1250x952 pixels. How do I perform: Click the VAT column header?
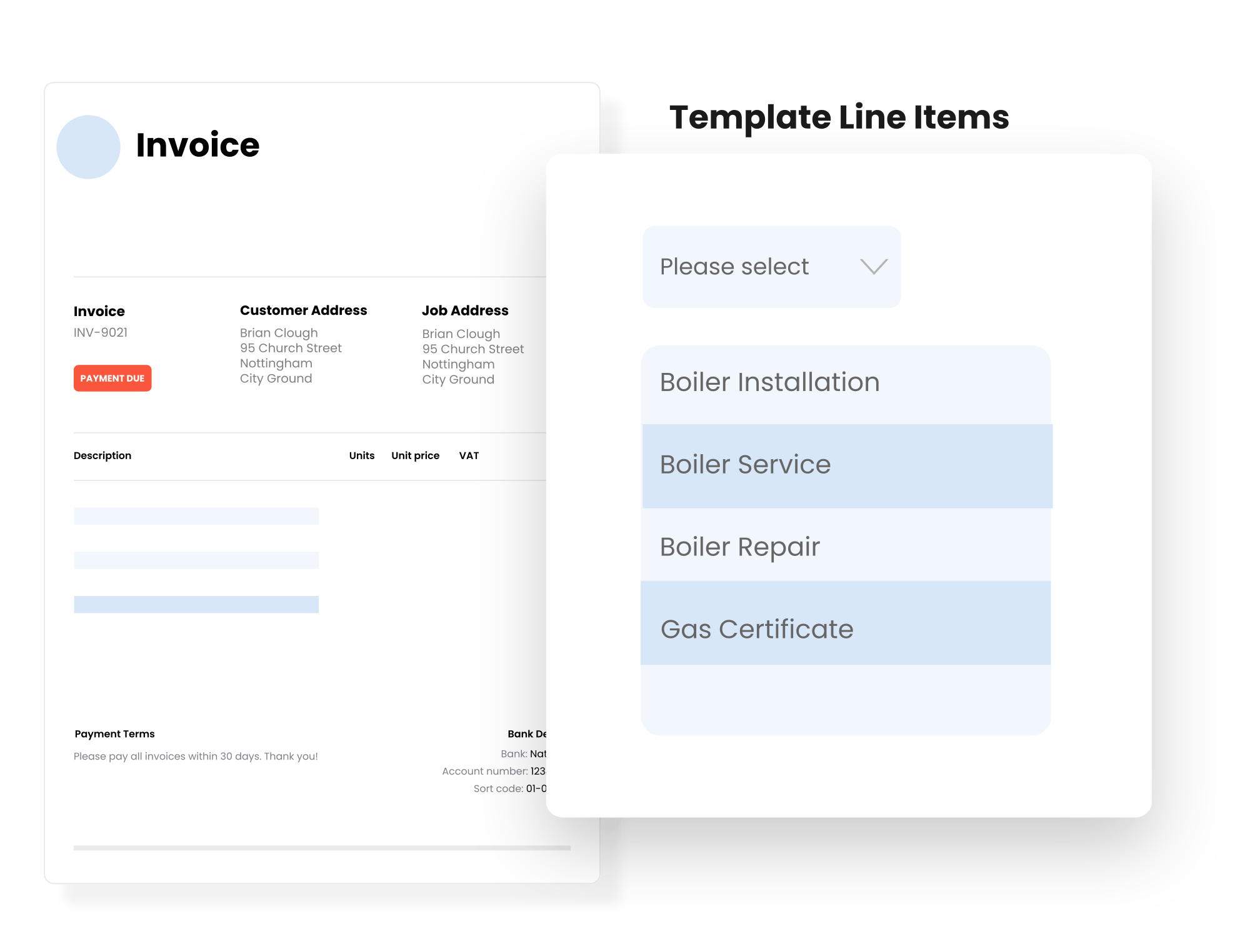[x=469, y=455]
